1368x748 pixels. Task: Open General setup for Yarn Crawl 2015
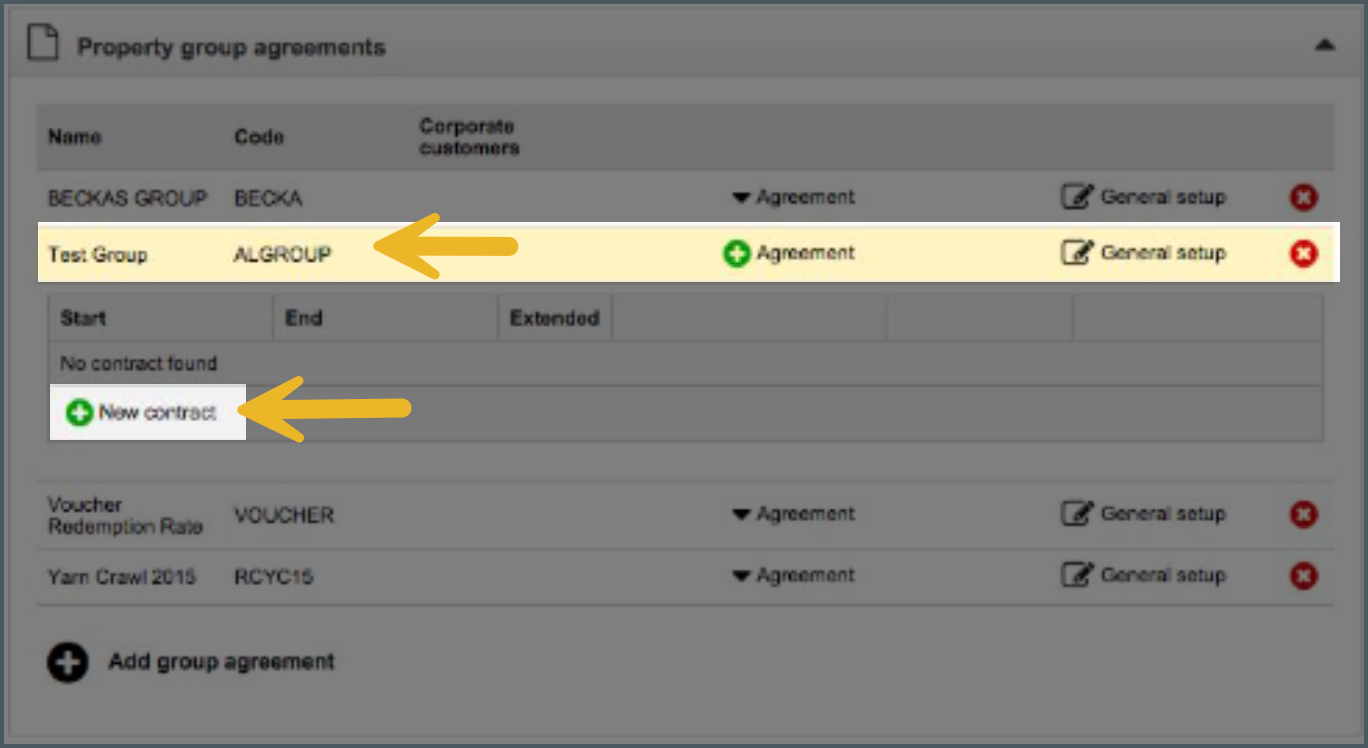(1143, 576)
